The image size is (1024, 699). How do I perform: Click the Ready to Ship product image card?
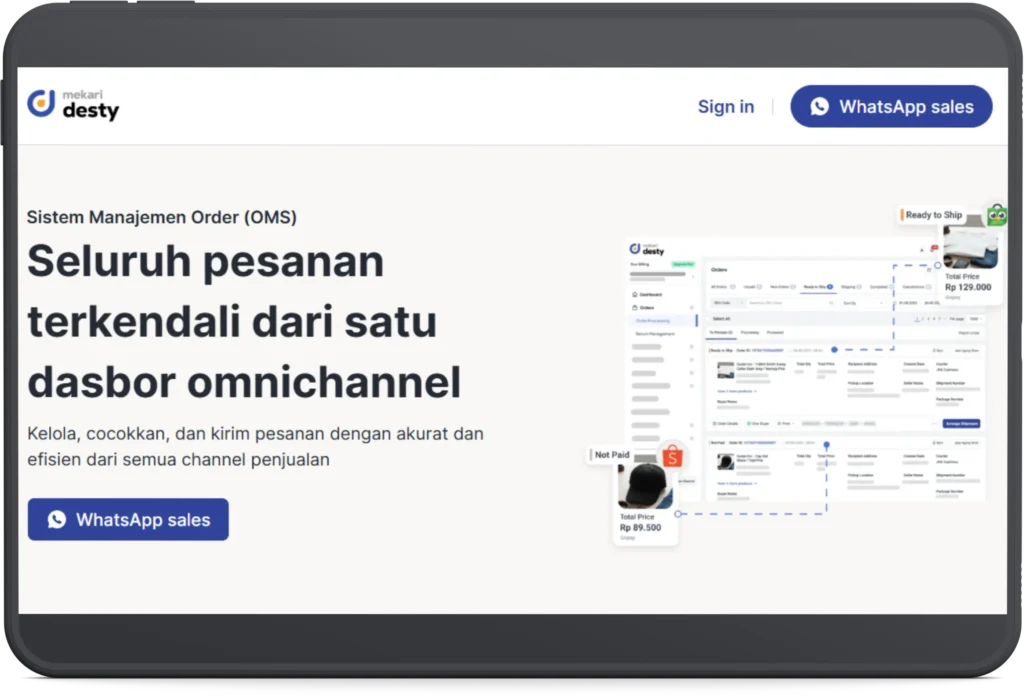point(969,247)
